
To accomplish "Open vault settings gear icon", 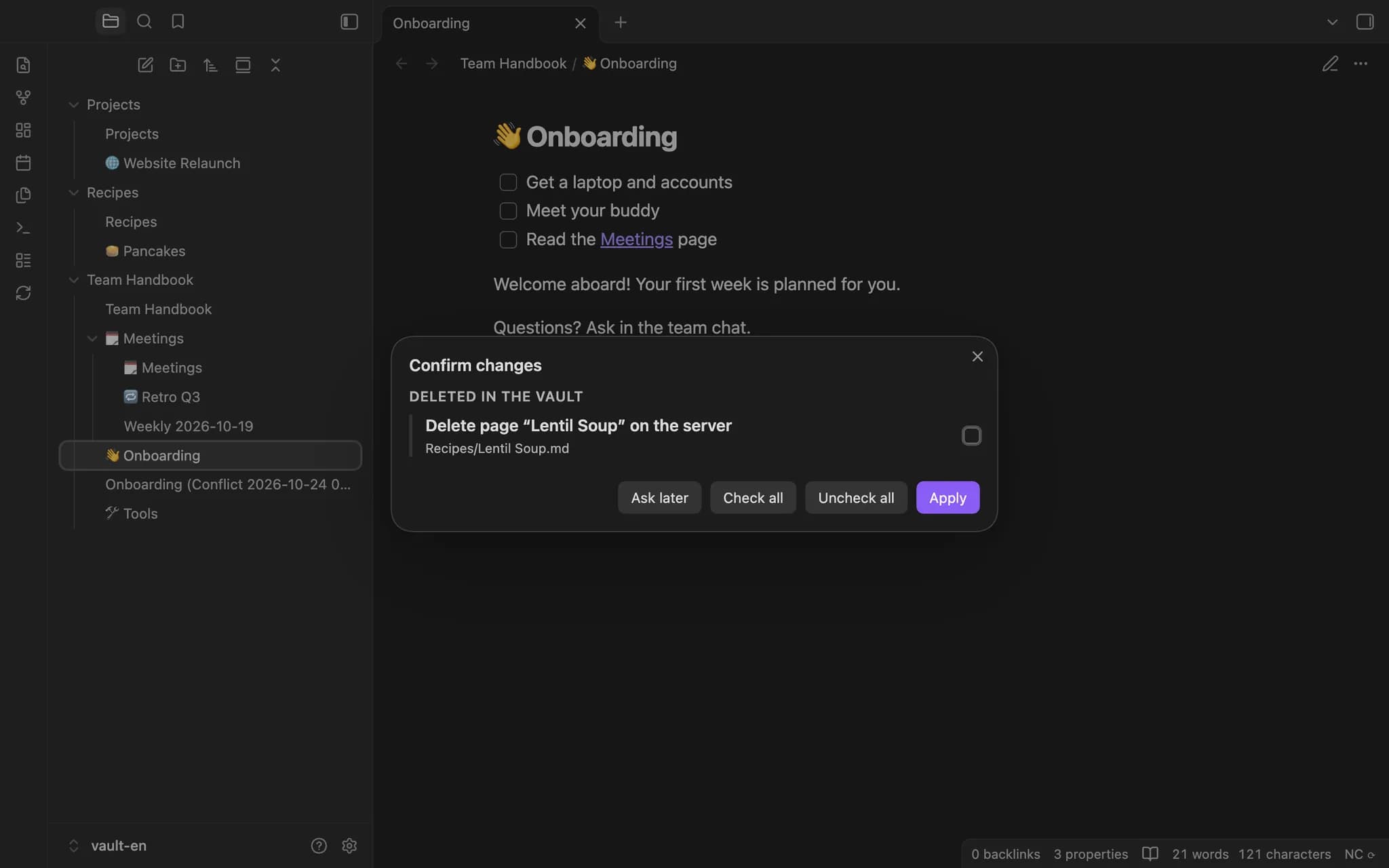I will (349, 846).
